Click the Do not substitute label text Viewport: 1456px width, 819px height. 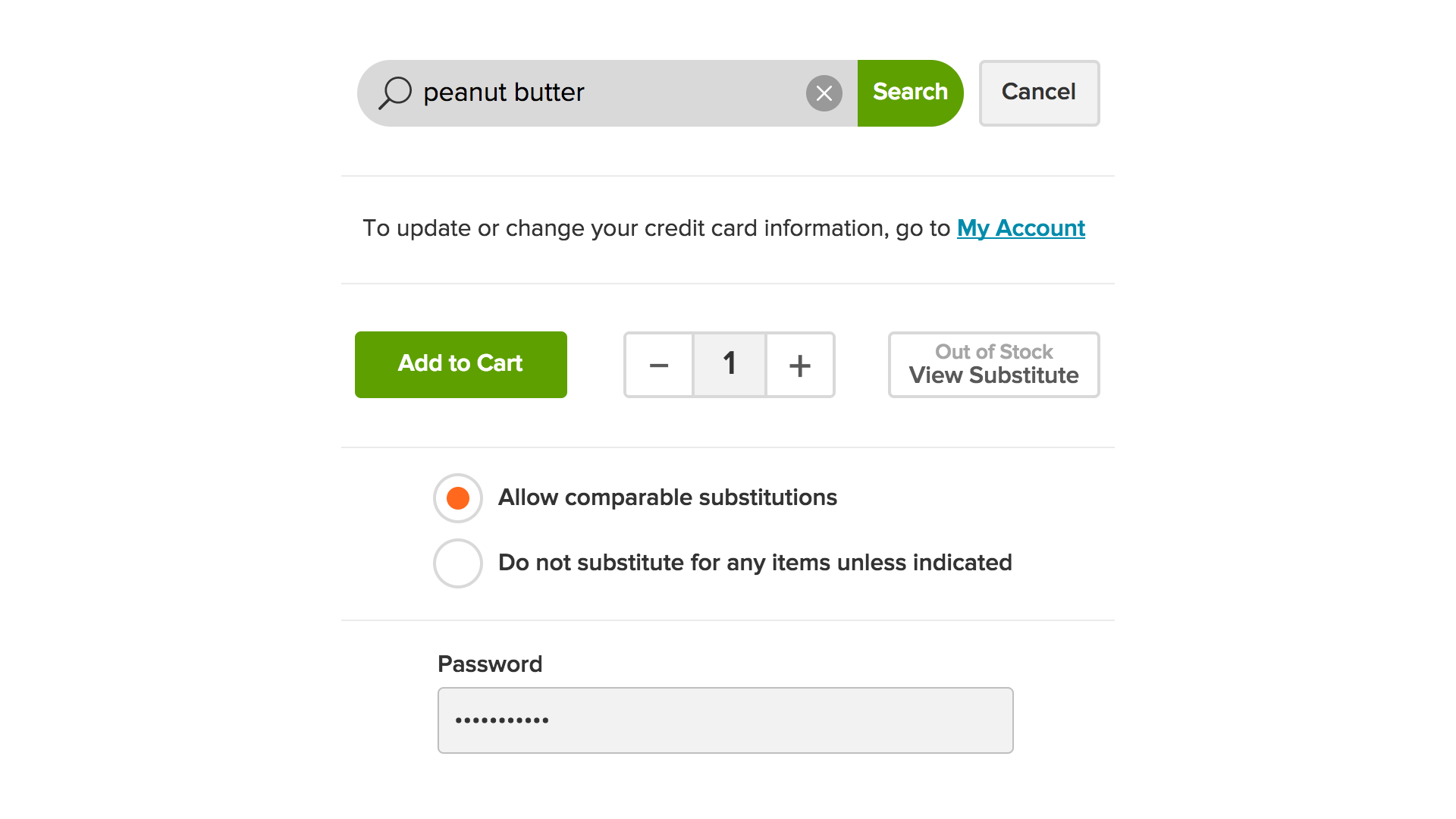(x=755, y=563)
